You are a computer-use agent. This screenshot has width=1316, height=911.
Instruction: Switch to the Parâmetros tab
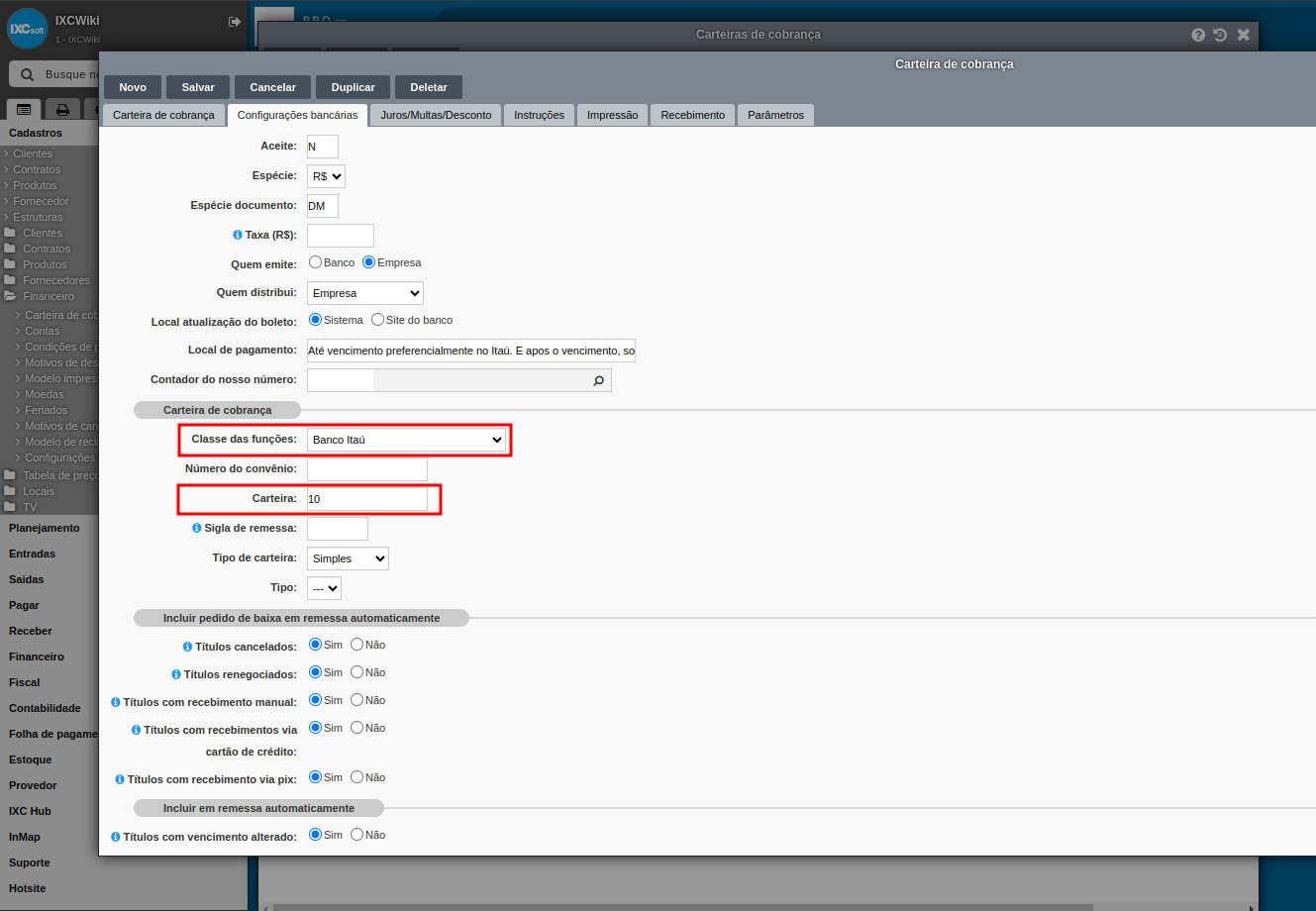point(775,115)
